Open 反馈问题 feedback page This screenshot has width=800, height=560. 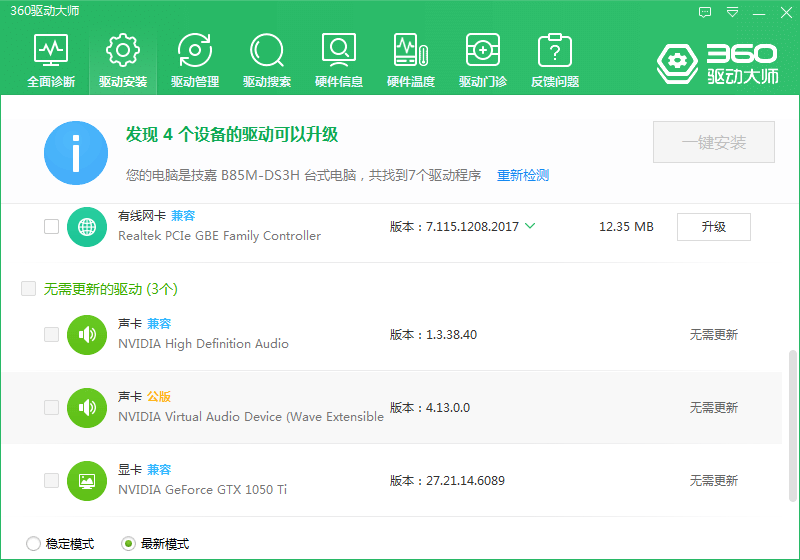(555, 61)
